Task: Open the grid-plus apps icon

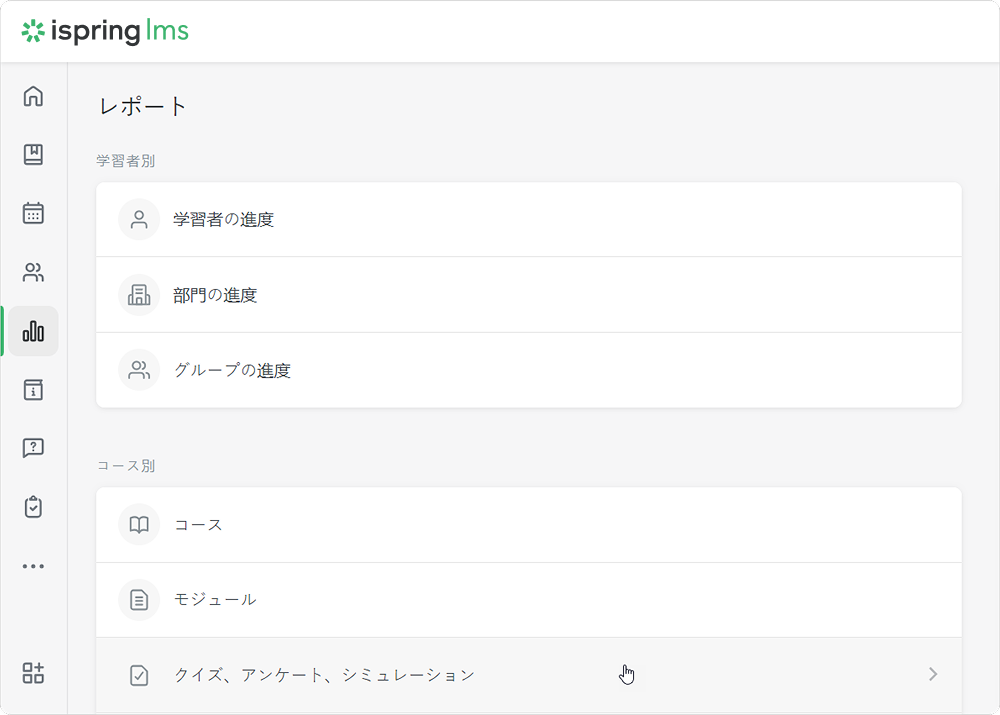Action: (33, 673)
